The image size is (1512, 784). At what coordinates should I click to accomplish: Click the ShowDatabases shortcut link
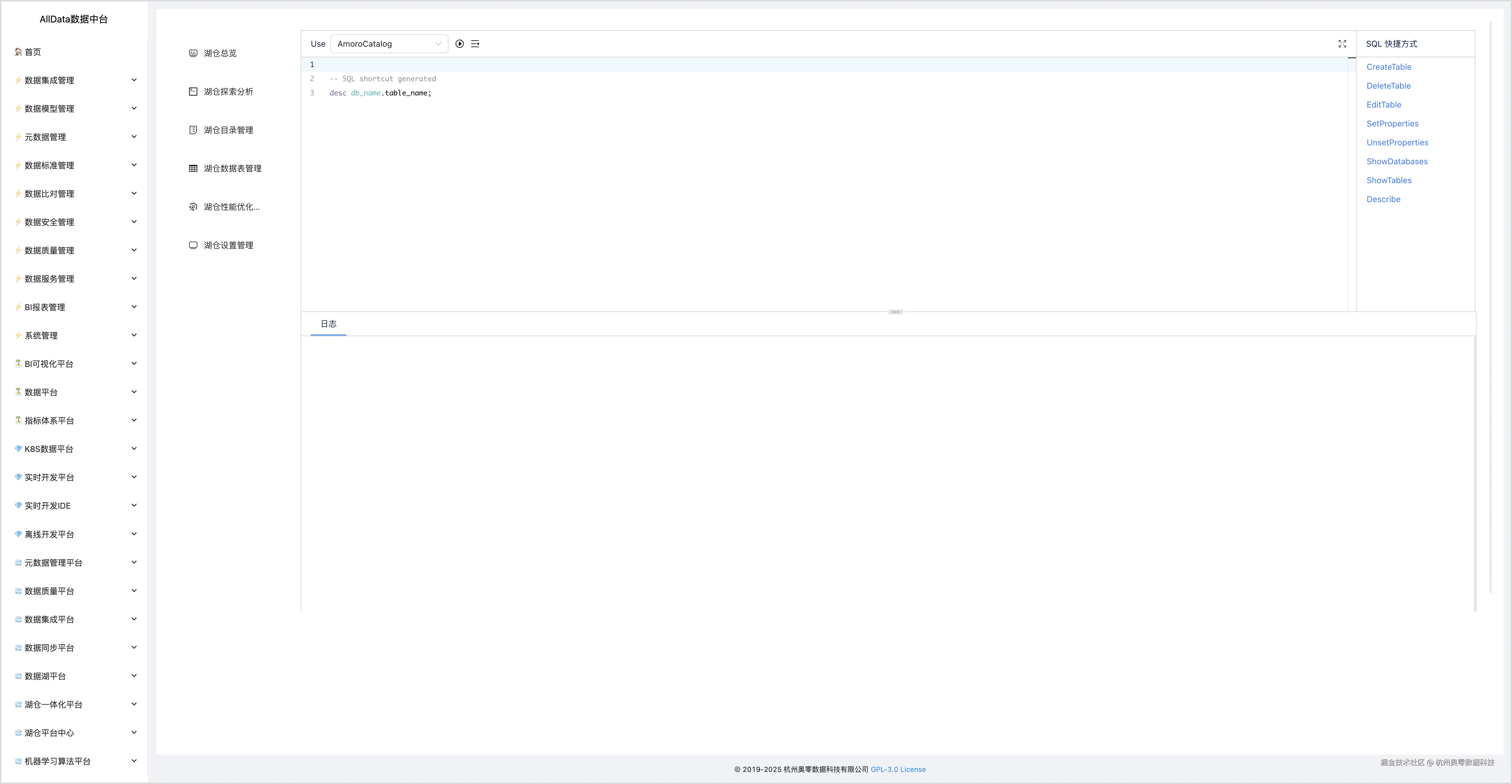[x=1396, y=161]
